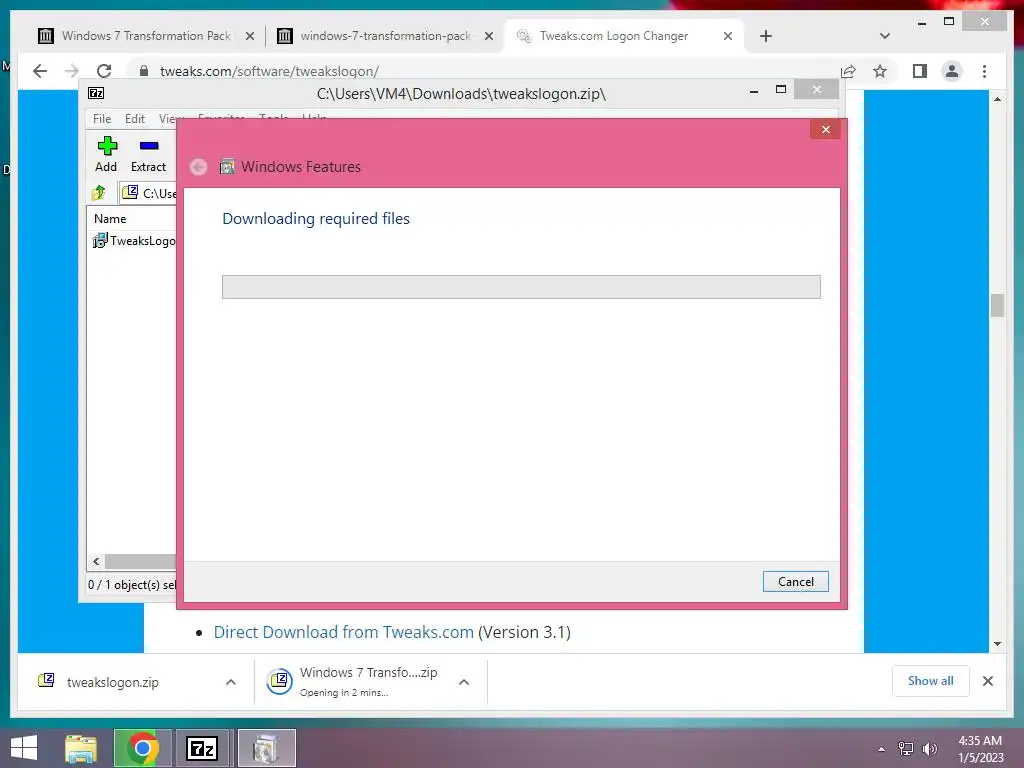Click Windows Features taskbar icon
The width and height of the screenshot is (1024, 768).
(x=266, y=748)
